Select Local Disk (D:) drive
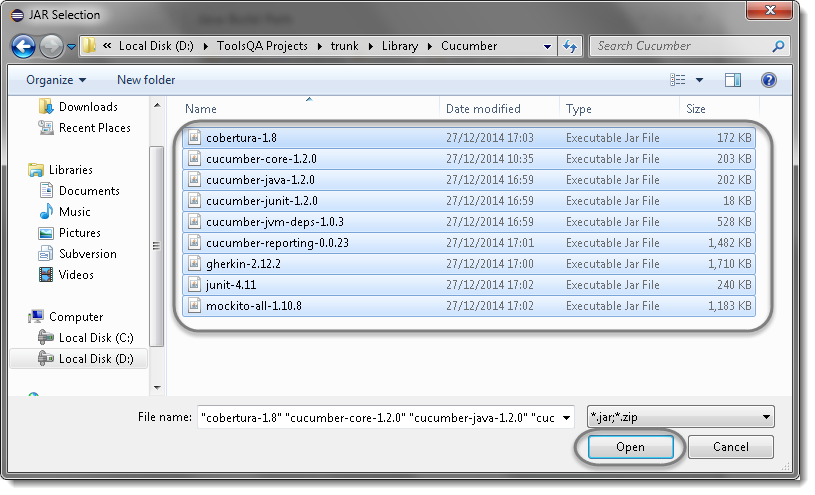The image size is (815, 495). tap(96, 359)
